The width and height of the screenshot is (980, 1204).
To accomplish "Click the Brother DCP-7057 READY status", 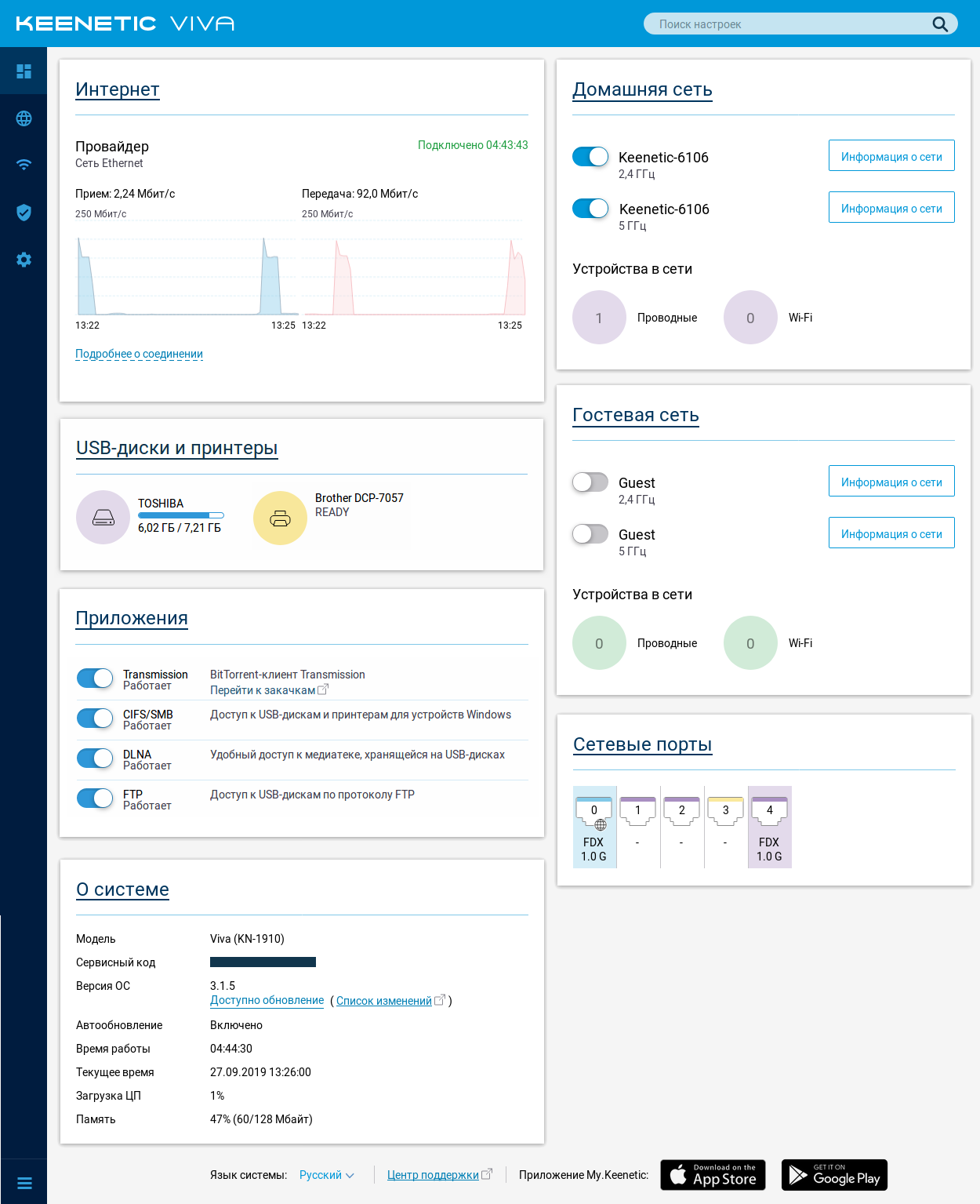I will 332,512.
